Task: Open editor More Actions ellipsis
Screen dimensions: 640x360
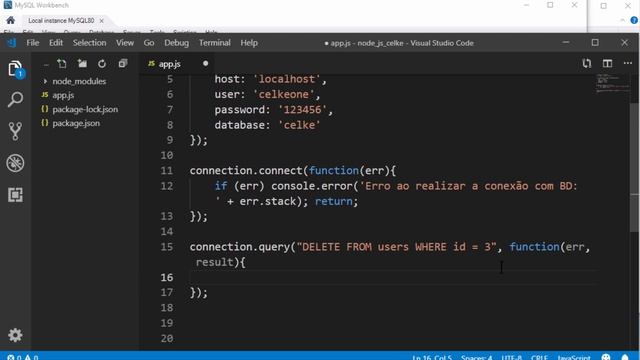Action: coord(628,63)
